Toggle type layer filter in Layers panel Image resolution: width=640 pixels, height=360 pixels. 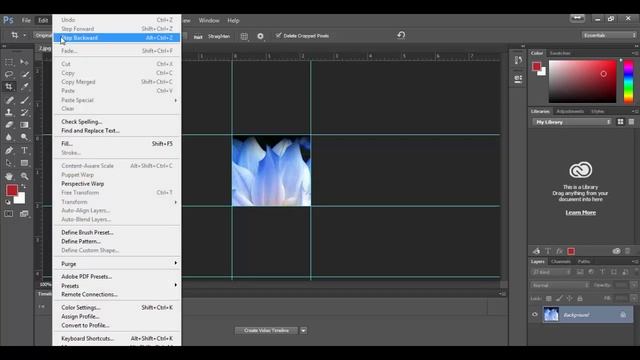pos(602,272)
